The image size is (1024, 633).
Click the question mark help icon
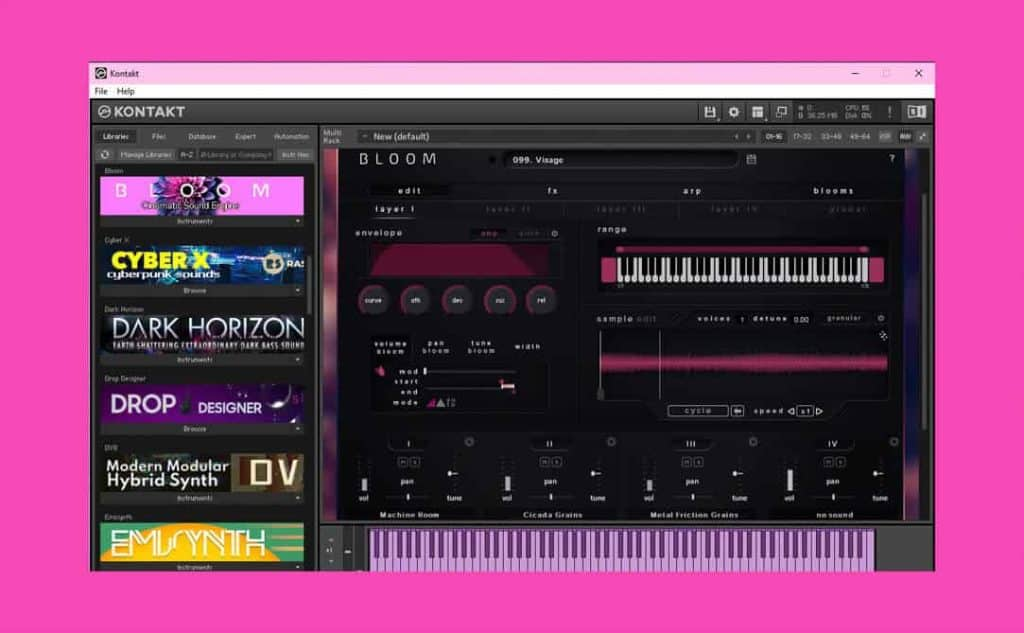pos(892,159)
